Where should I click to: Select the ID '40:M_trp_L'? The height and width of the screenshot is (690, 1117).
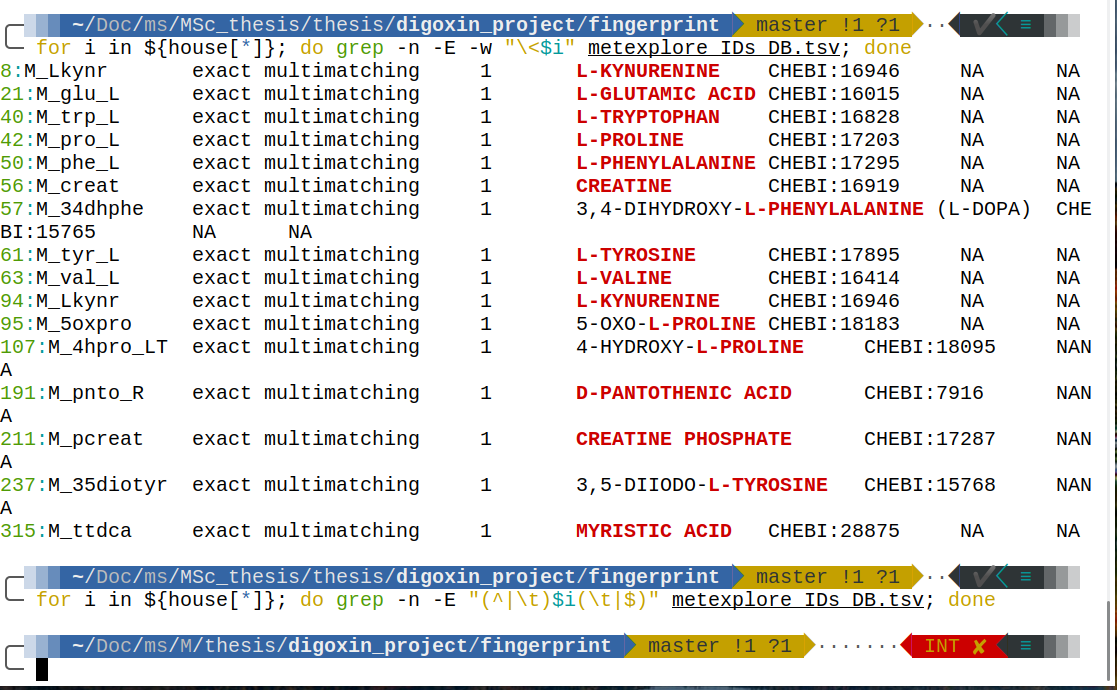[x=60, y=117]
